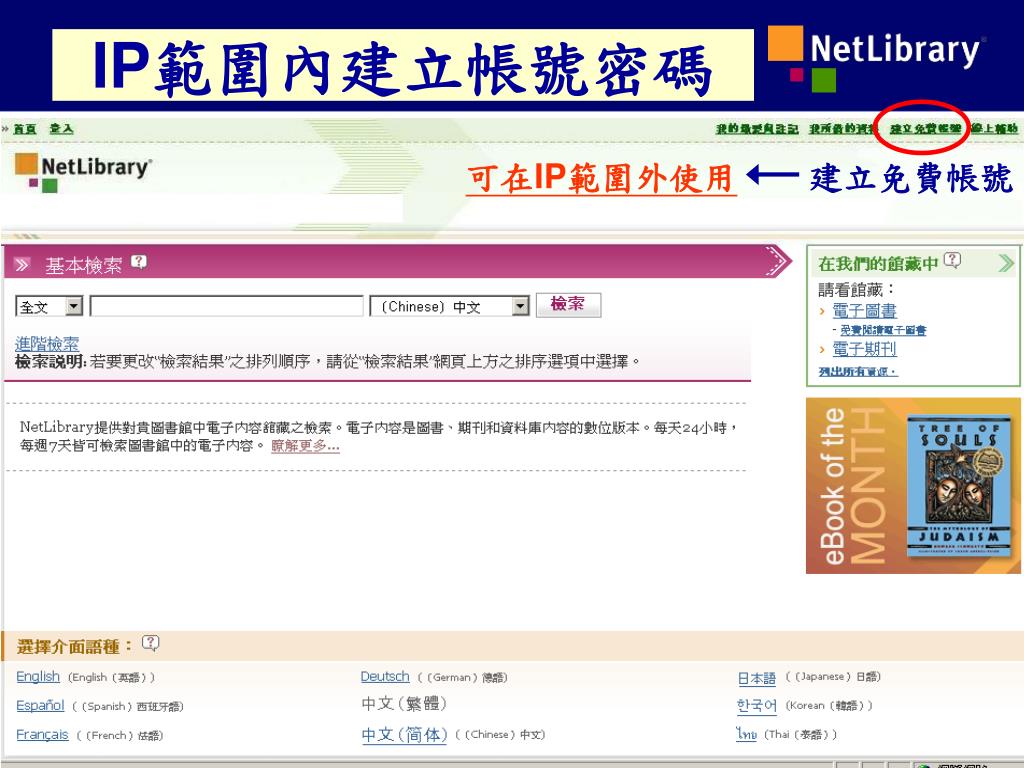Screen dimensions: 1024x768
Task: Switch interface language to English
Action: (x=38, y=677)
